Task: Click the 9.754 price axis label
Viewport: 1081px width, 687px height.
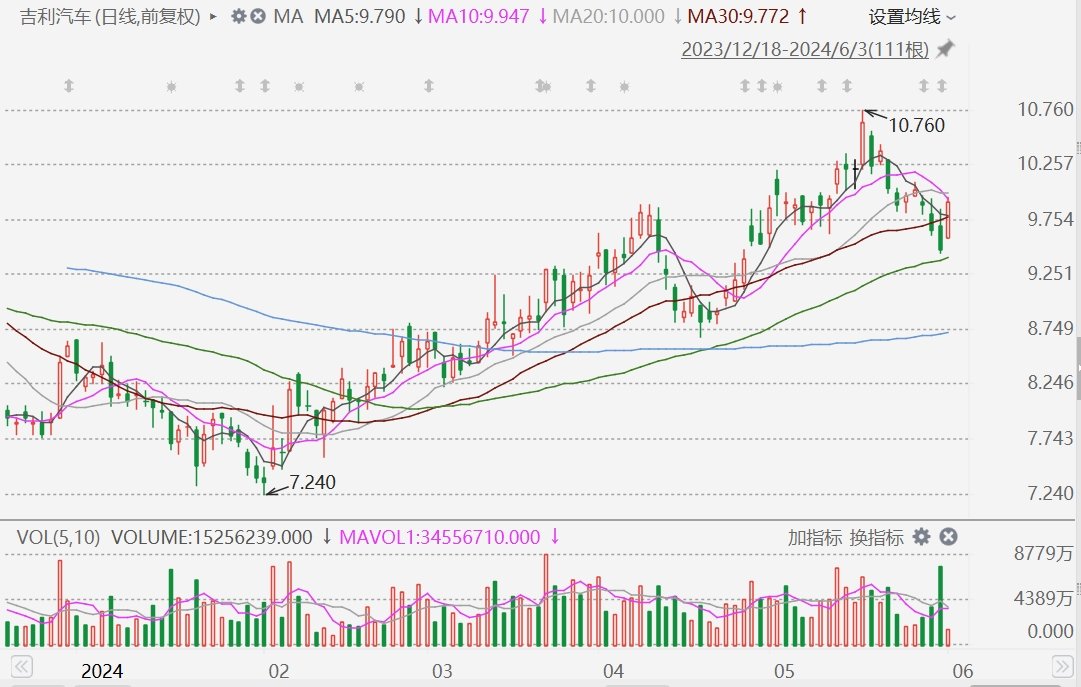Action: (1051, 219)
